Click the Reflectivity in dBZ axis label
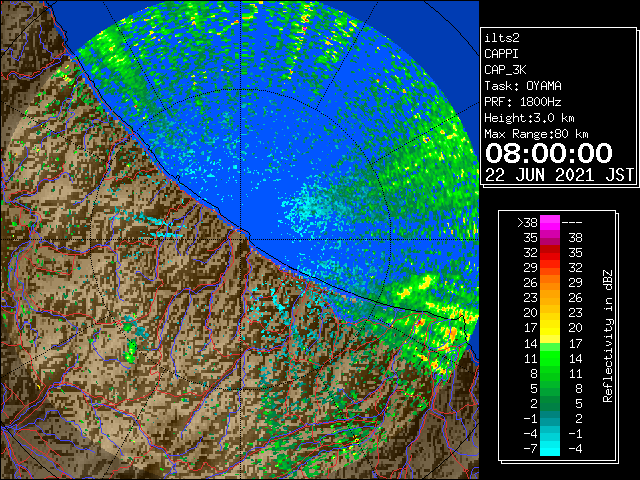This screenshot has width=640, height=480. (x=608, y=336)
